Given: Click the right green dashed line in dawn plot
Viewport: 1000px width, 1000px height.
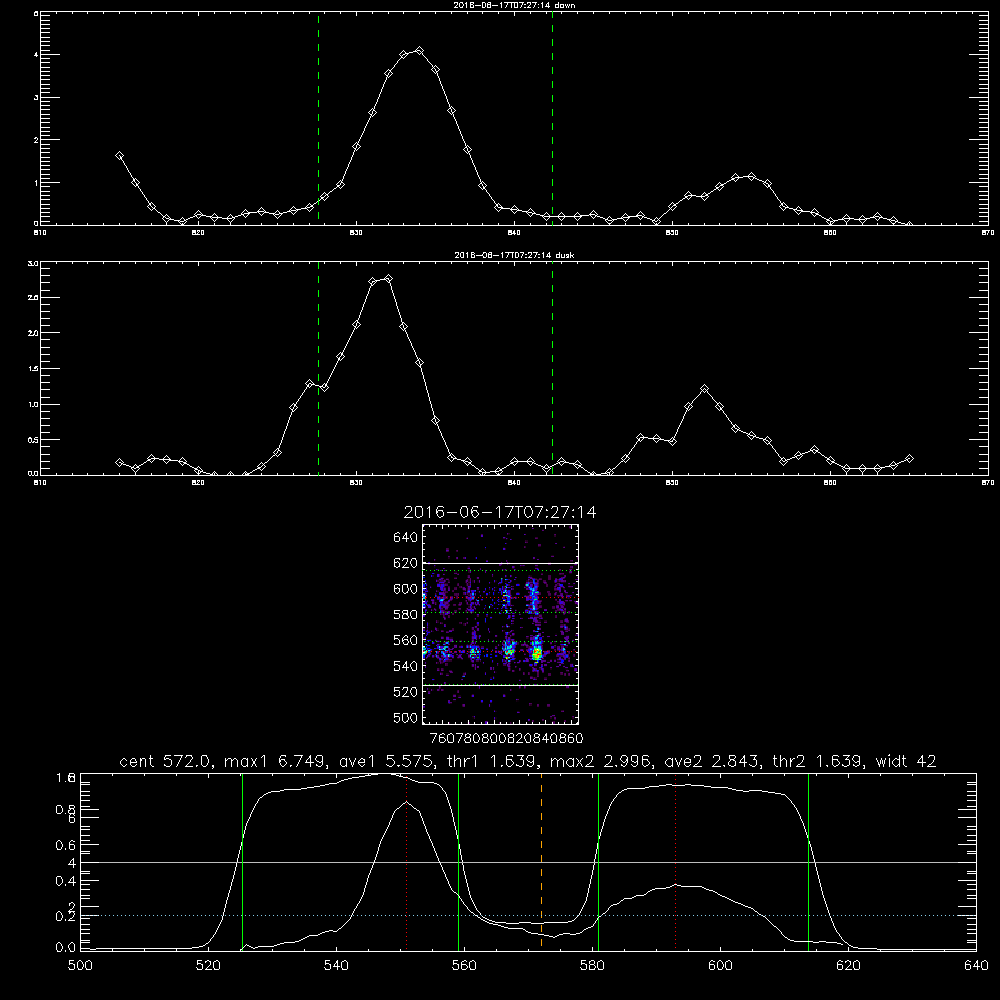Looking at the screenshot, I should click(552, 118).
